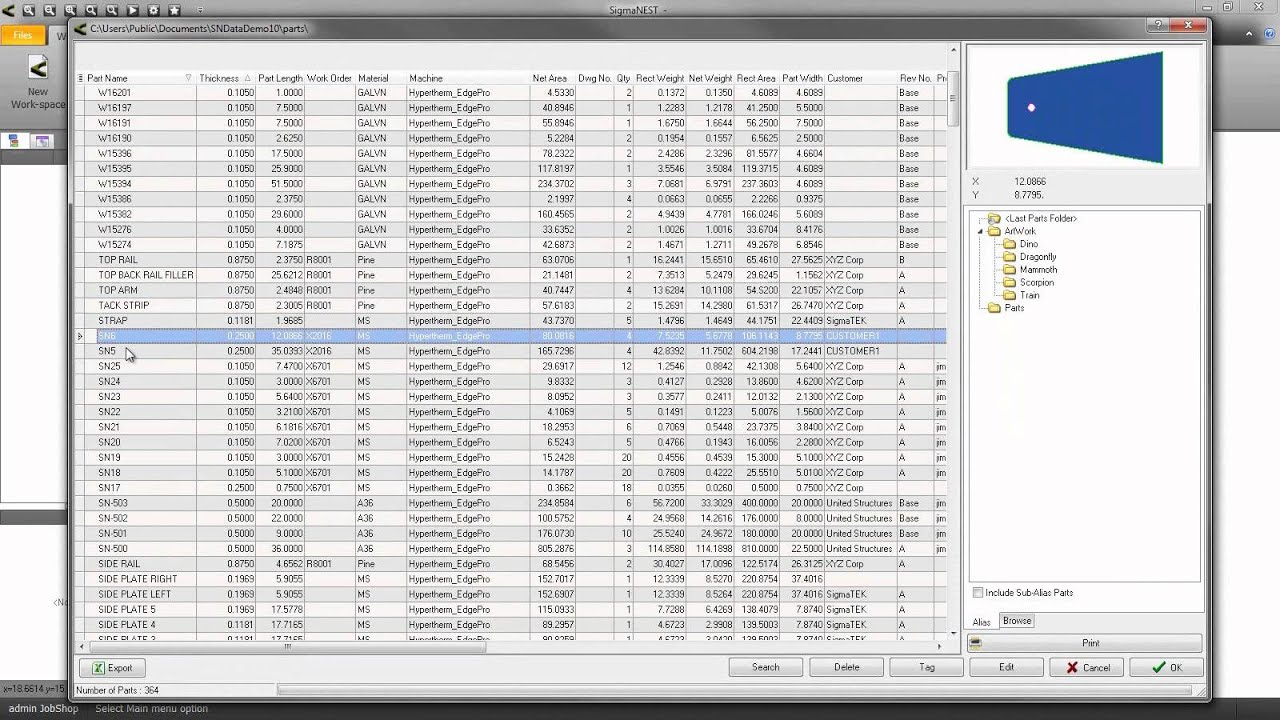Click Cancel to dismiss the parts dialog

(1087, 667)
